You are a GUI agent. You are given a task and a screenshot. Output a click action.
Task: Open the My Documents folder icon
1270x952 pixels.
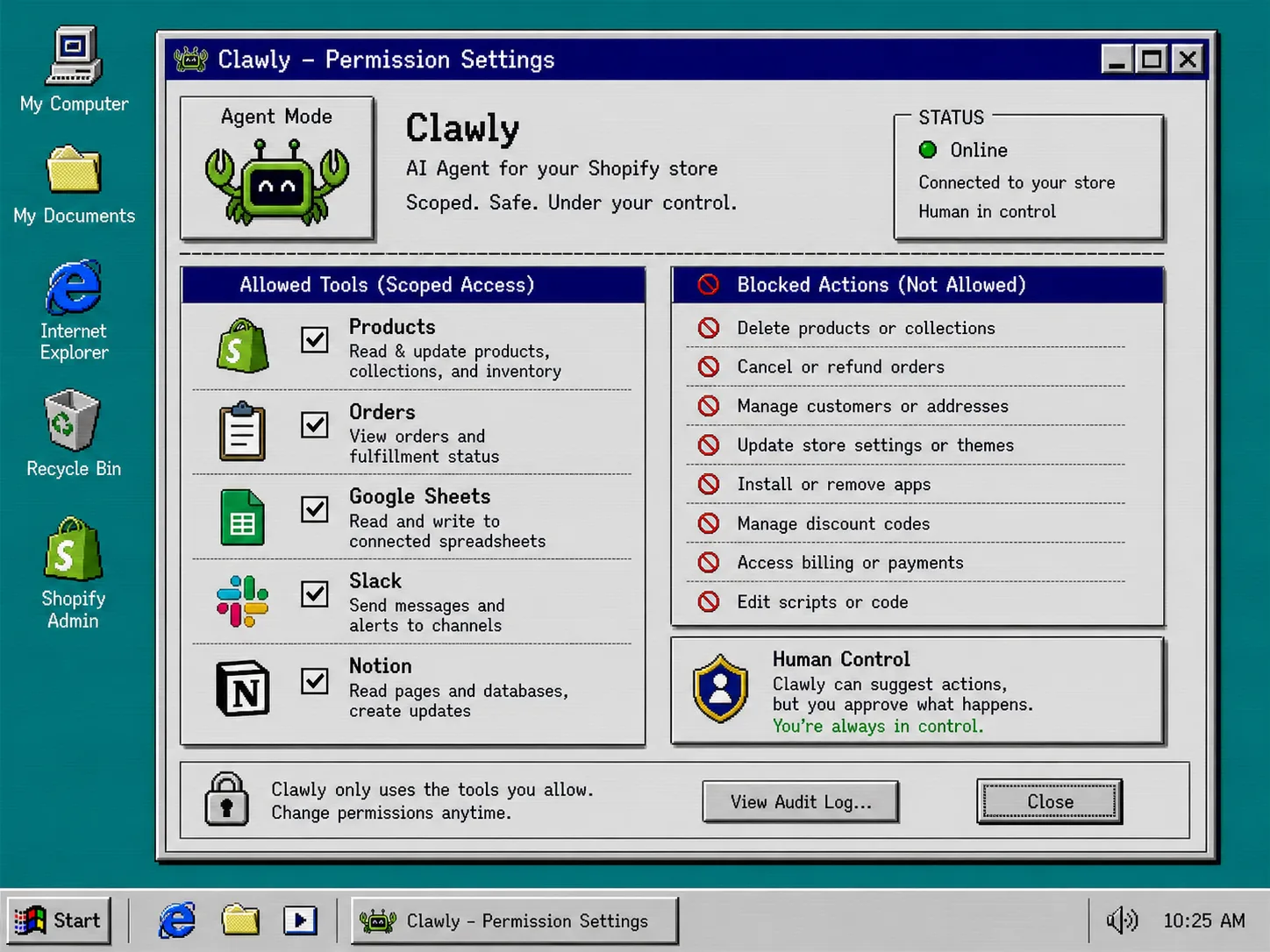click(74, 184)
